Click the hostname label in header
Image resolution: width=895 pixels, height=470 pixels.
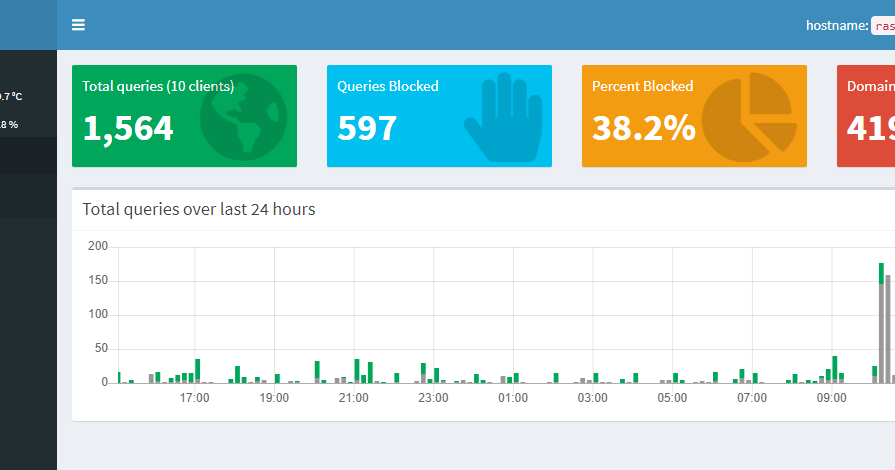click(837, 25)
